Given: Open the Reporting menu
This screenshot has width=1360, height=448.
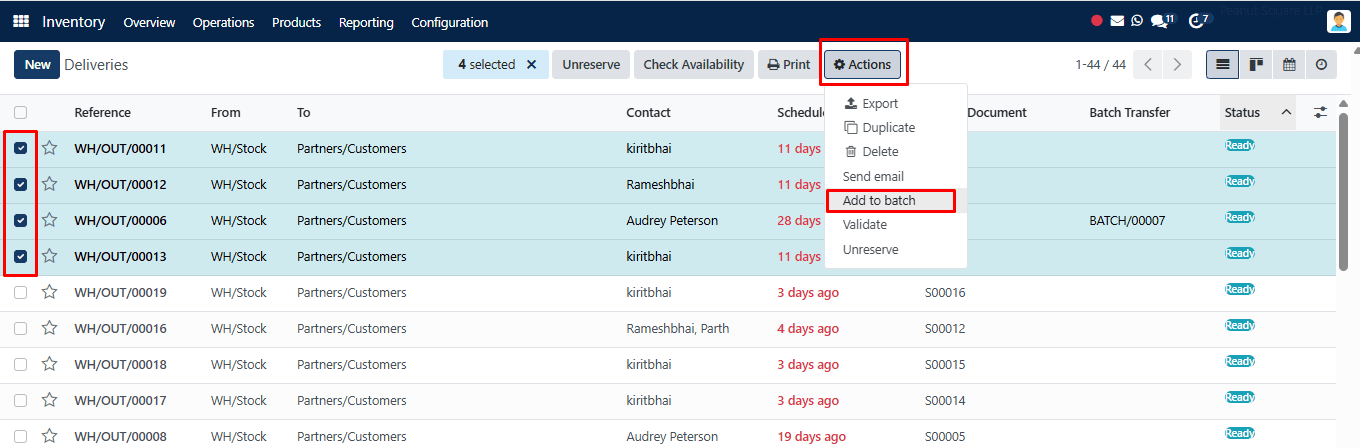Looking at the screenshot, I should pos(366,22).
